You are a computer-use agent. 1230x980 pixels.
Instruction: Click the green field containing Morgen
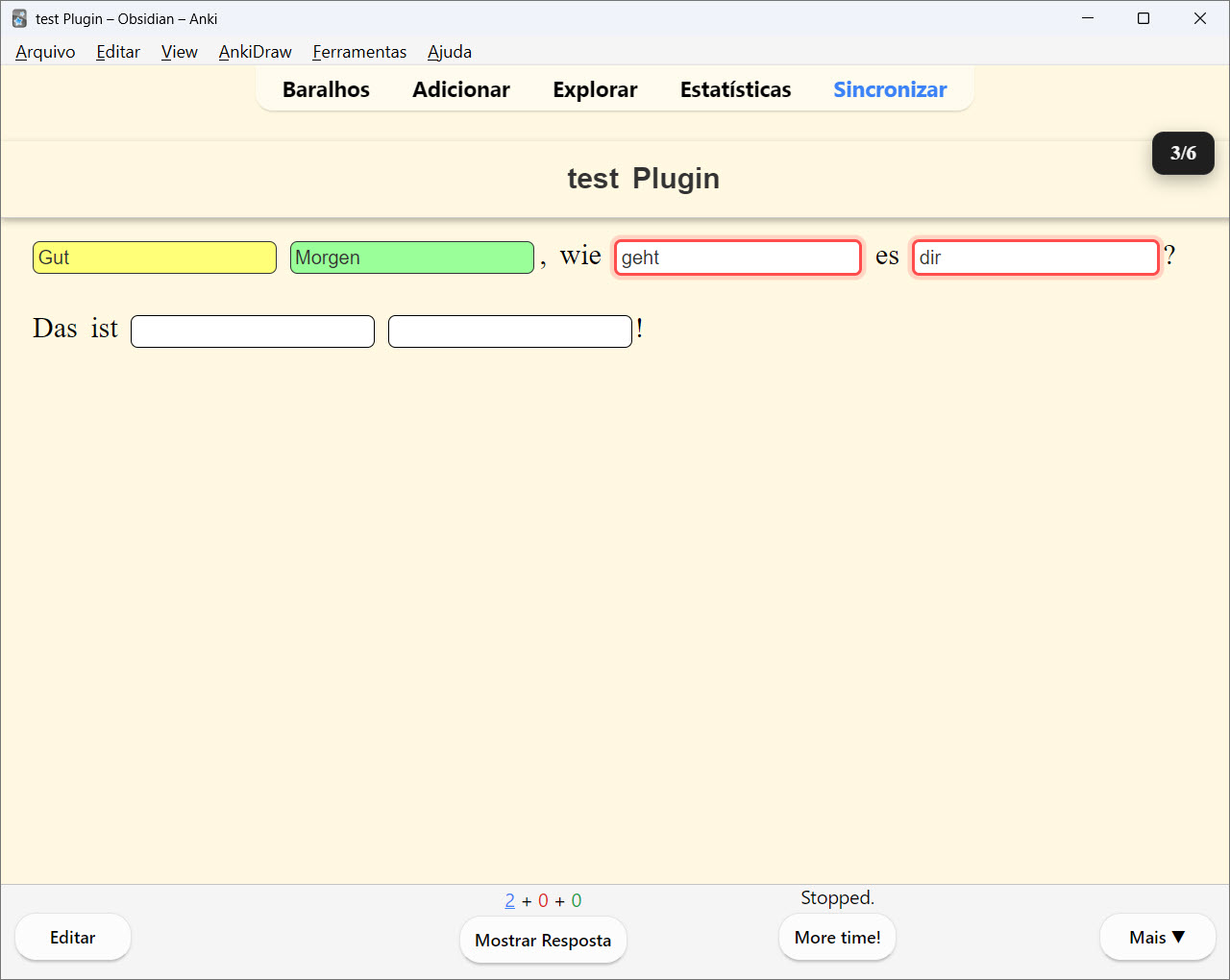(411, 257)
